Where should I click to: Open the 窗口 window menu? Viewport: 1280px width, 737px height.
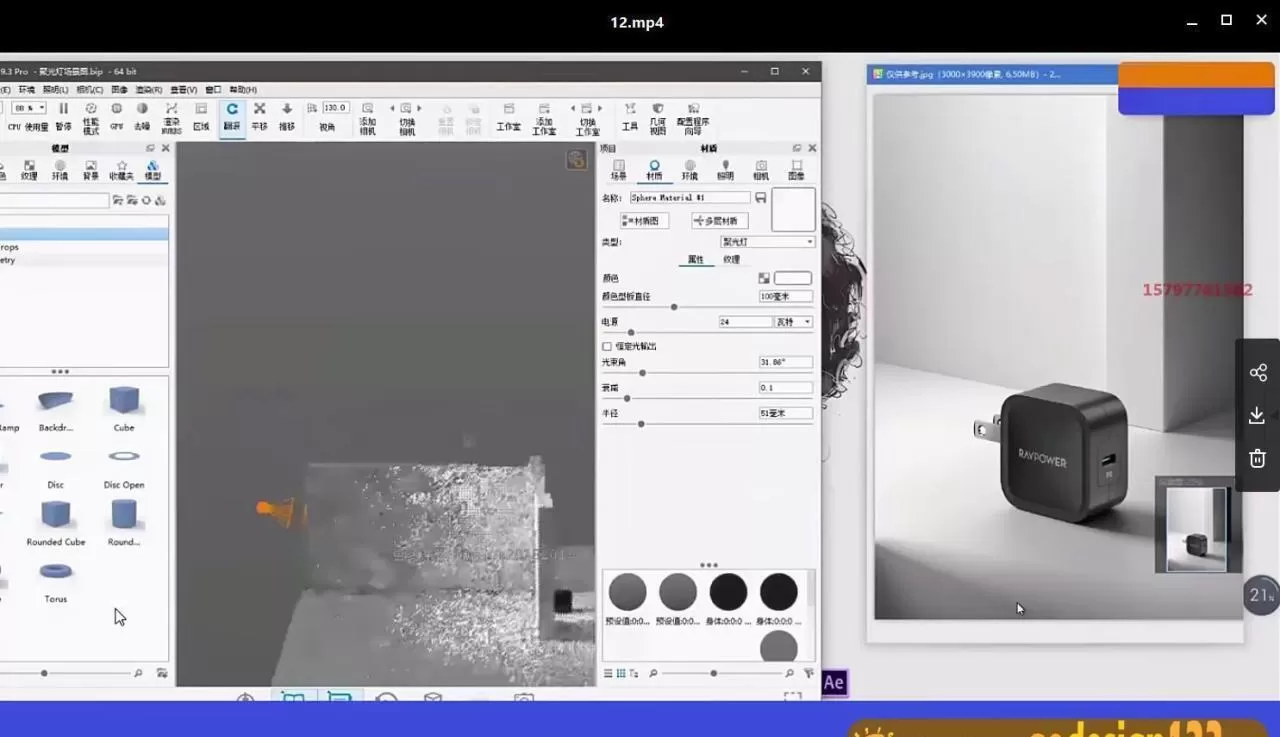pos(213,90)
